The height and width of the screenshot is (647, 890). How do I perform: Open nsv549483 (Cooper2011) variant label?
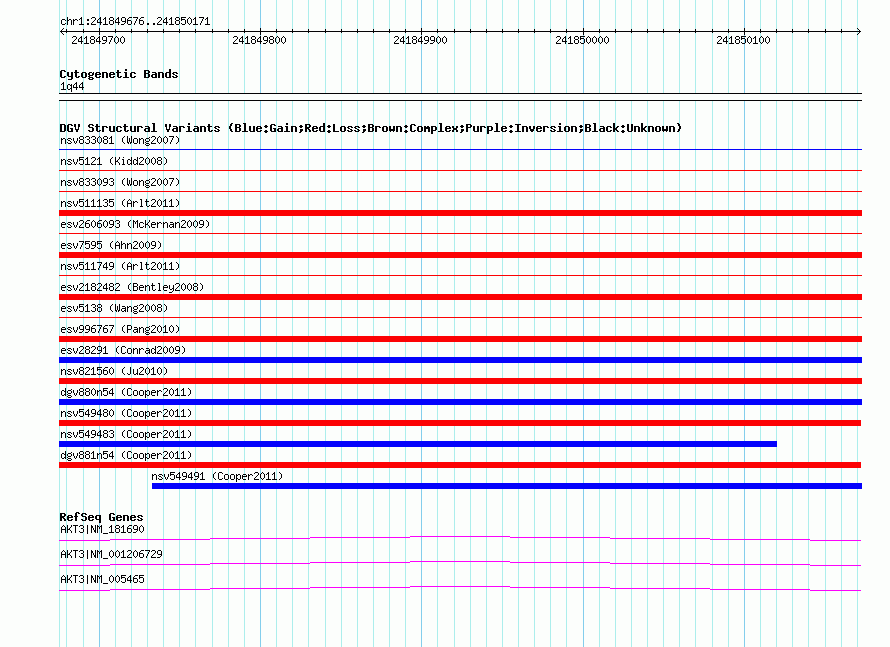(126, 434)
